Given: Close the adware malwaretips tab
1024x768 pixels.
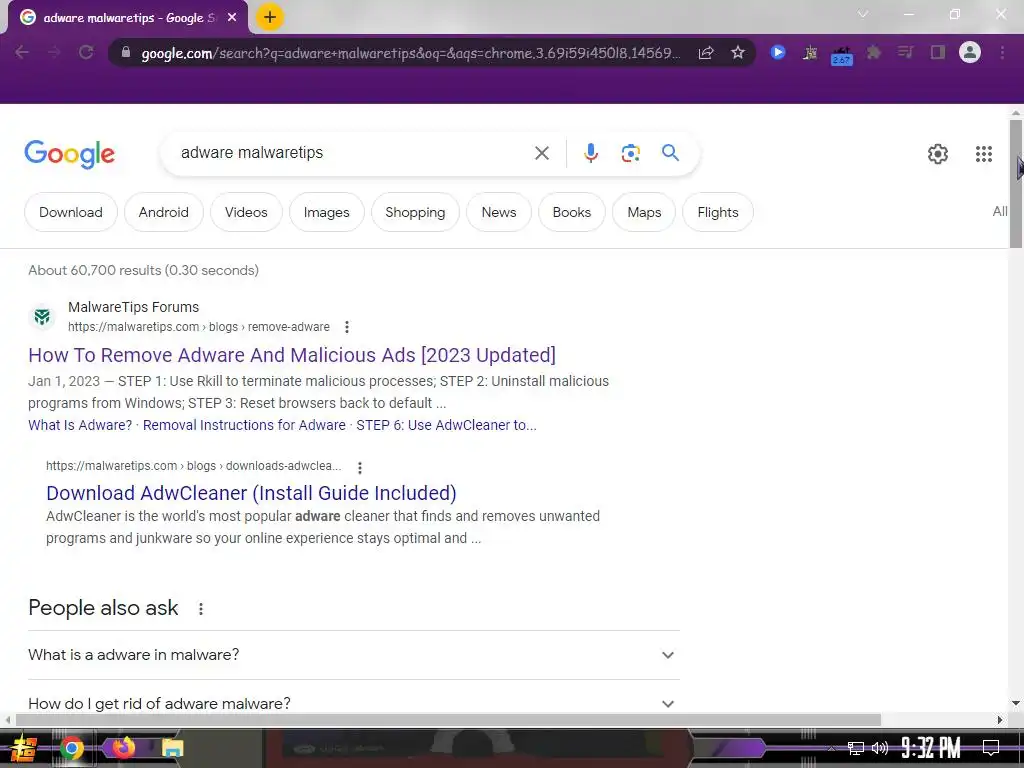Looking at the screenshot, I should coord(232,18).
